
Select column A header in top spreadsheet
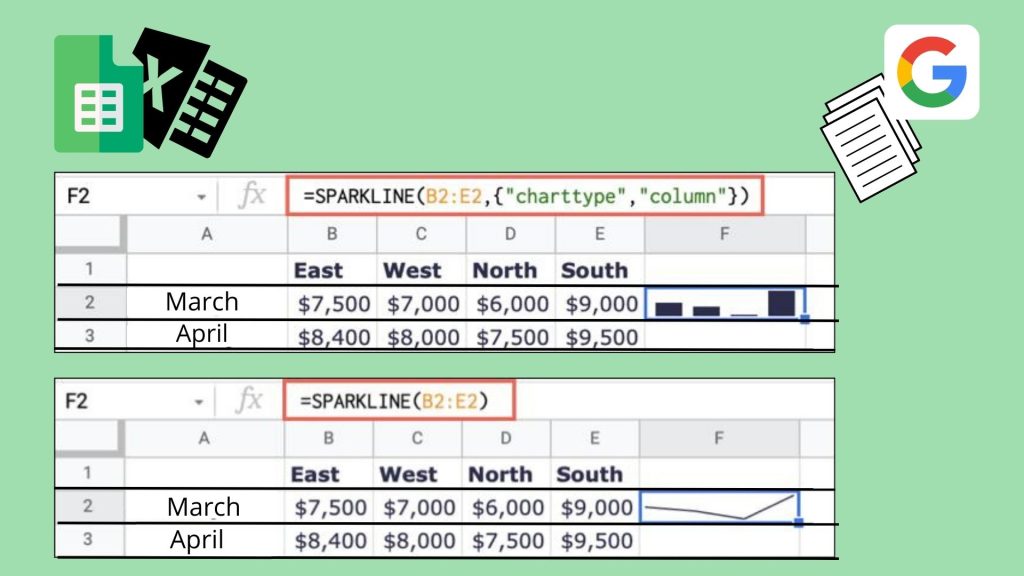(x=207, y=234)
